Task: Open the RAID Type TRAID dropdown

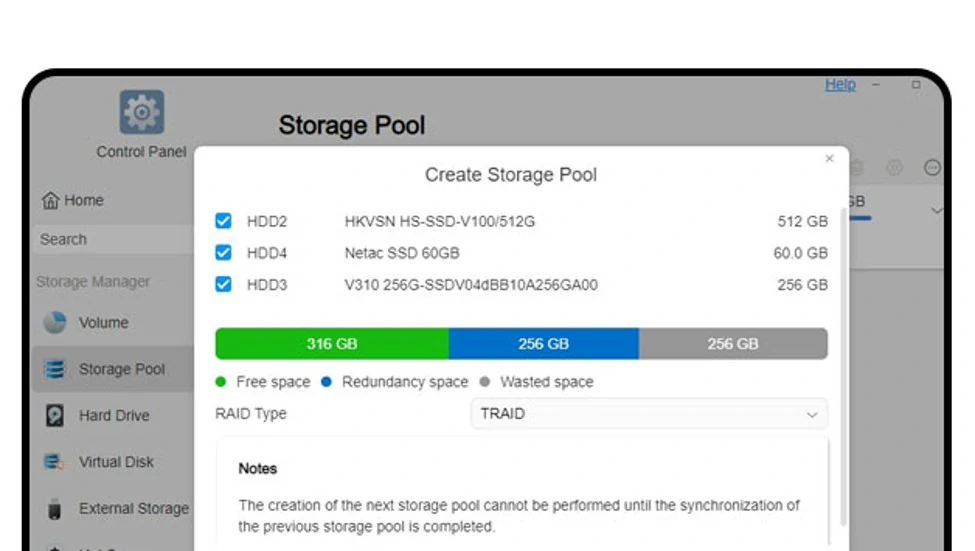Action: coord(649,414)
